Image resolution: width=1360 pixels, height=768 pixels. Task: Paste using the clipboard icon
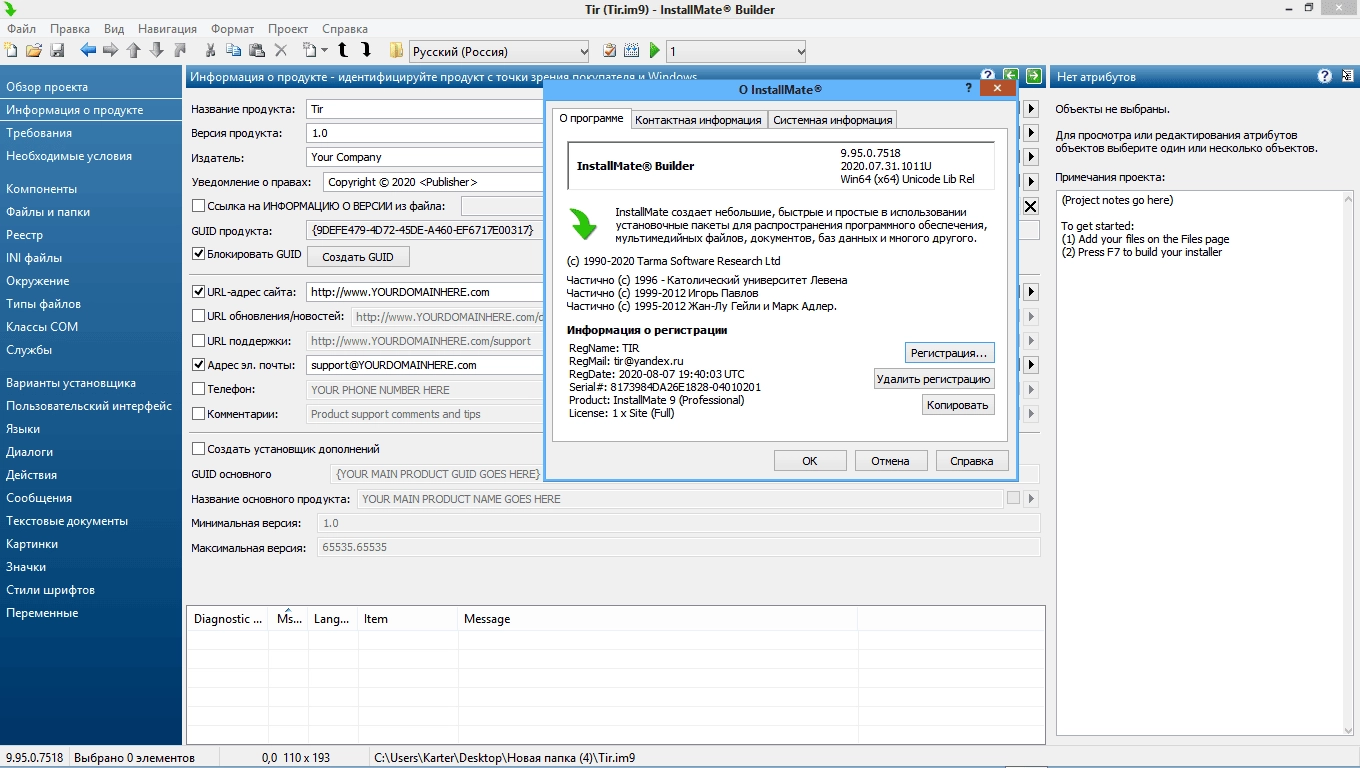(257, 50)
